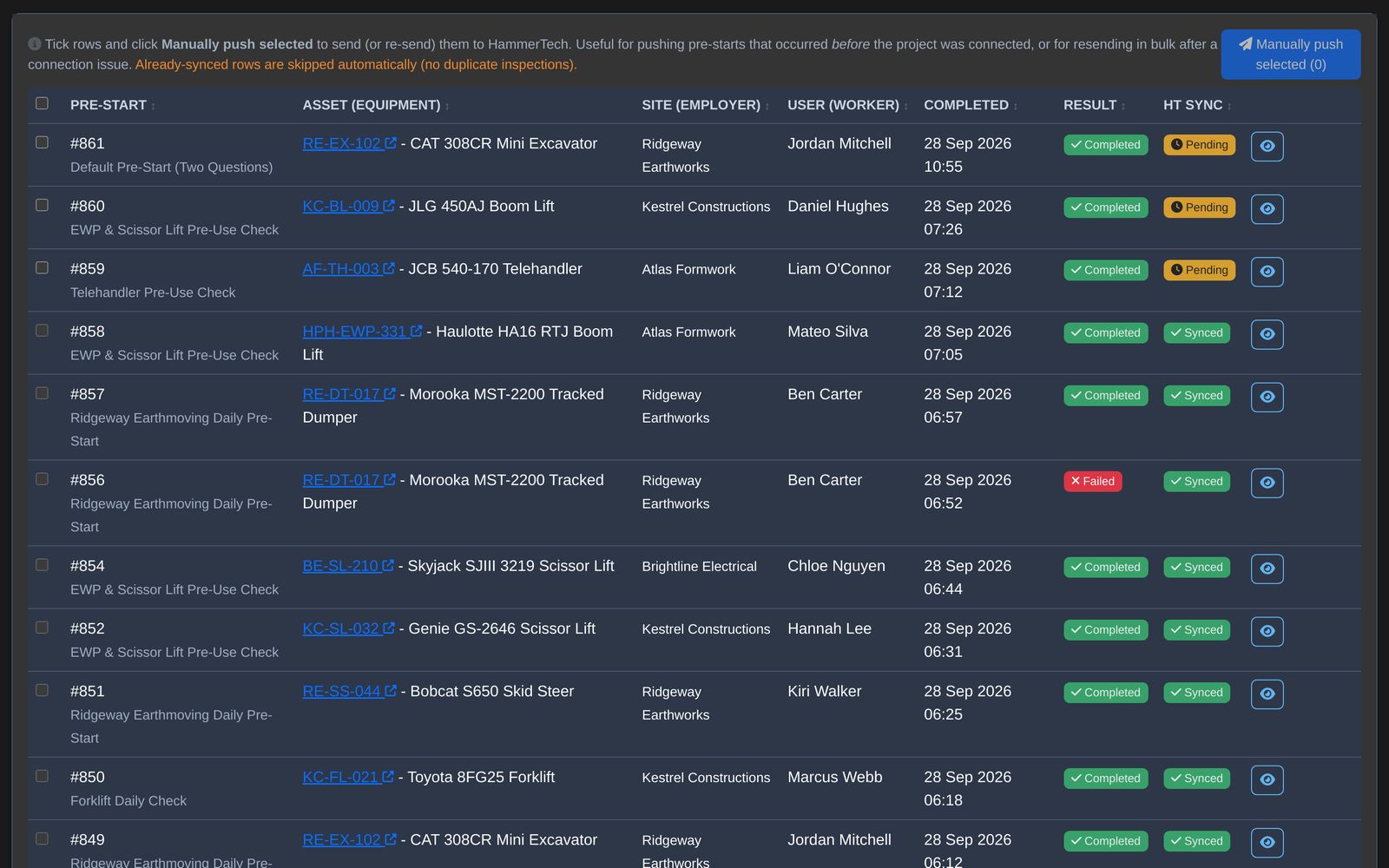
Task: Open the KC-FL-021 forklift link
Action: click(348, 777)
